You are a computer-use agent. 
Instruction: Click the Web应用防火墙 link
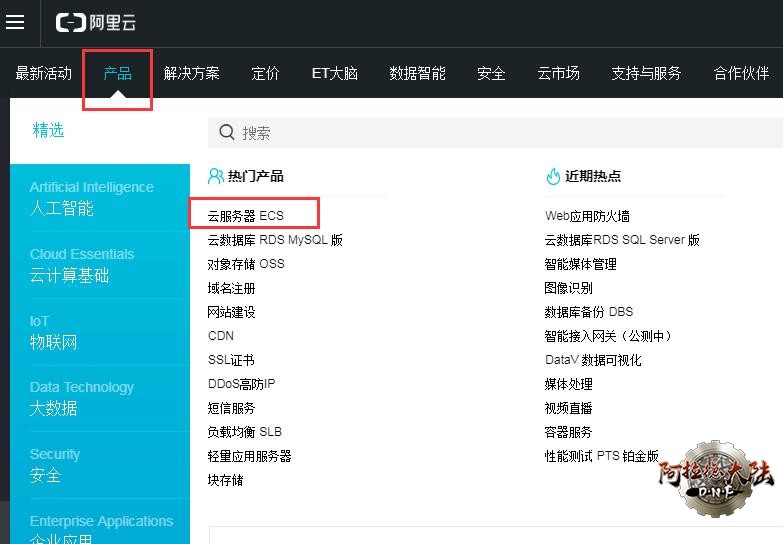click(587, 216)
